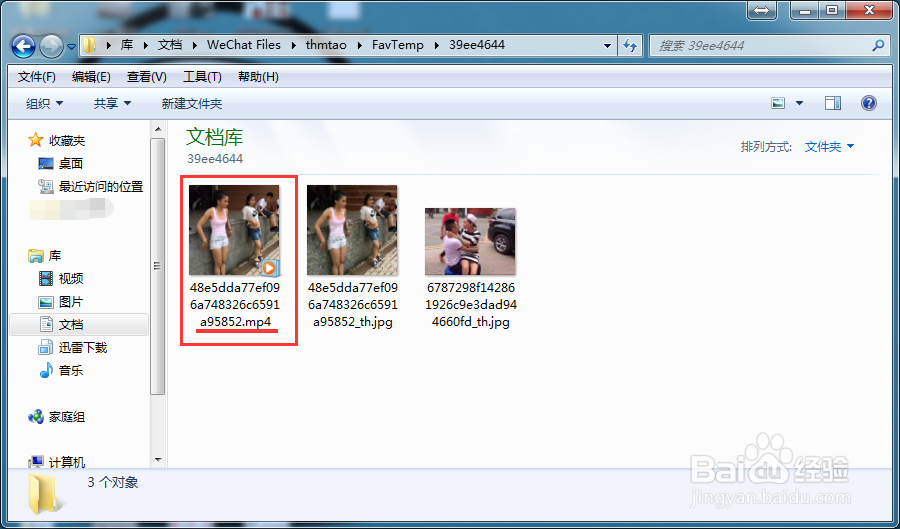Click the 桌面 monitor icon
Viewport: 900px width, 529px height.
click(x=46, y=164)
